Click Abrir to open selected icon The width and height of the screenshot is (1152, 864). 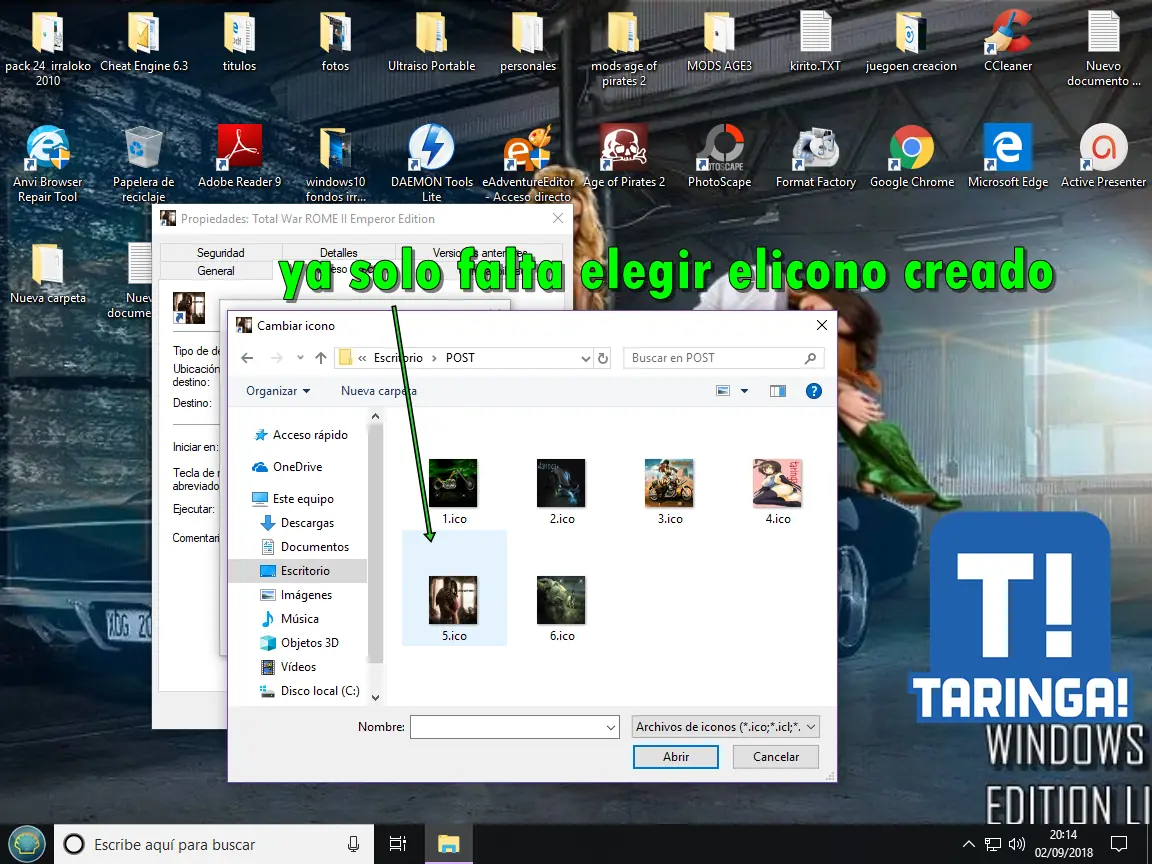coord(676,757)
